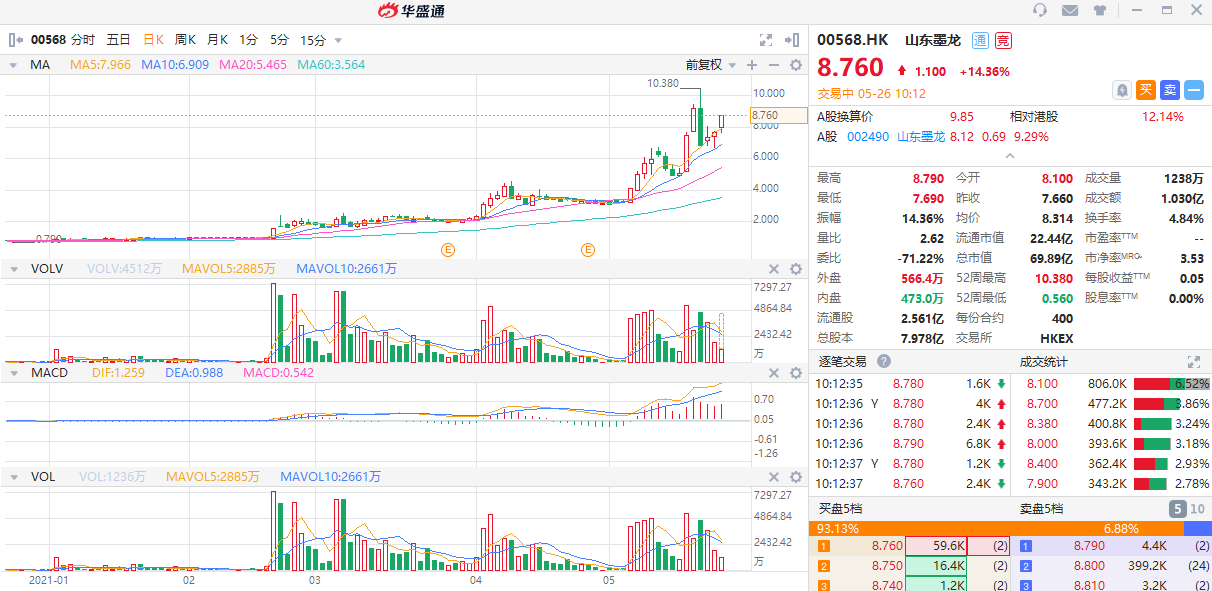Switch depth to 5 levels
This screenshot has width=1212, height=591.
(x=1177, y=509)
